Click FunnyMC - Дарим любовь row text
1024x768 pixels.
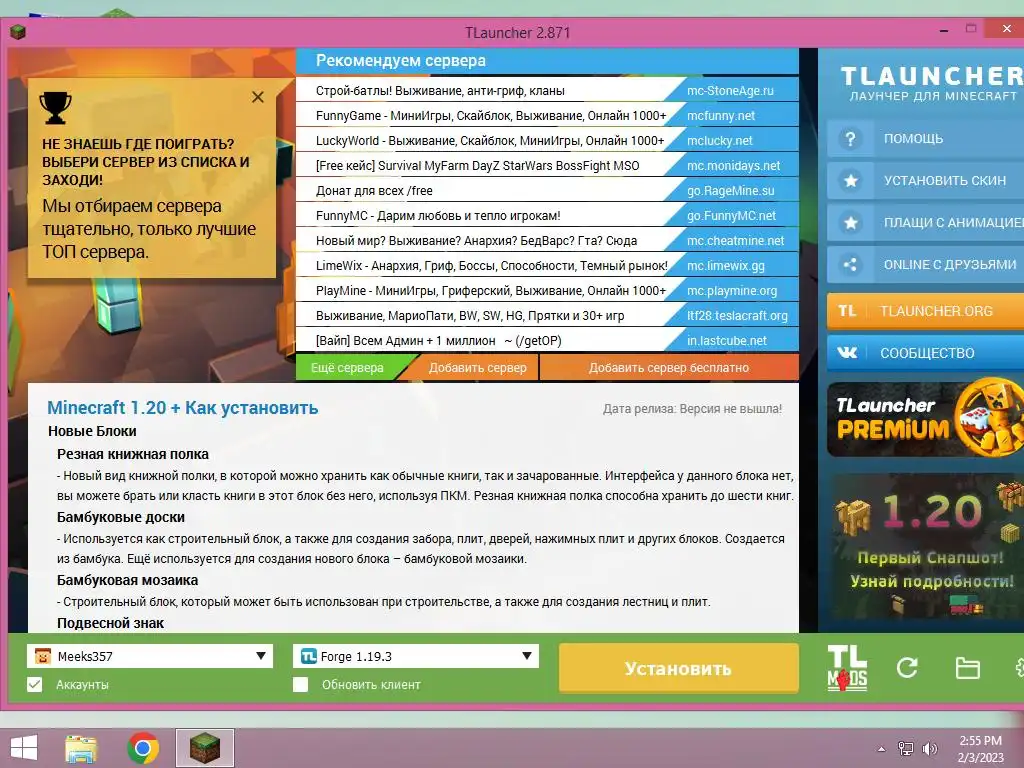pos(438,216)
